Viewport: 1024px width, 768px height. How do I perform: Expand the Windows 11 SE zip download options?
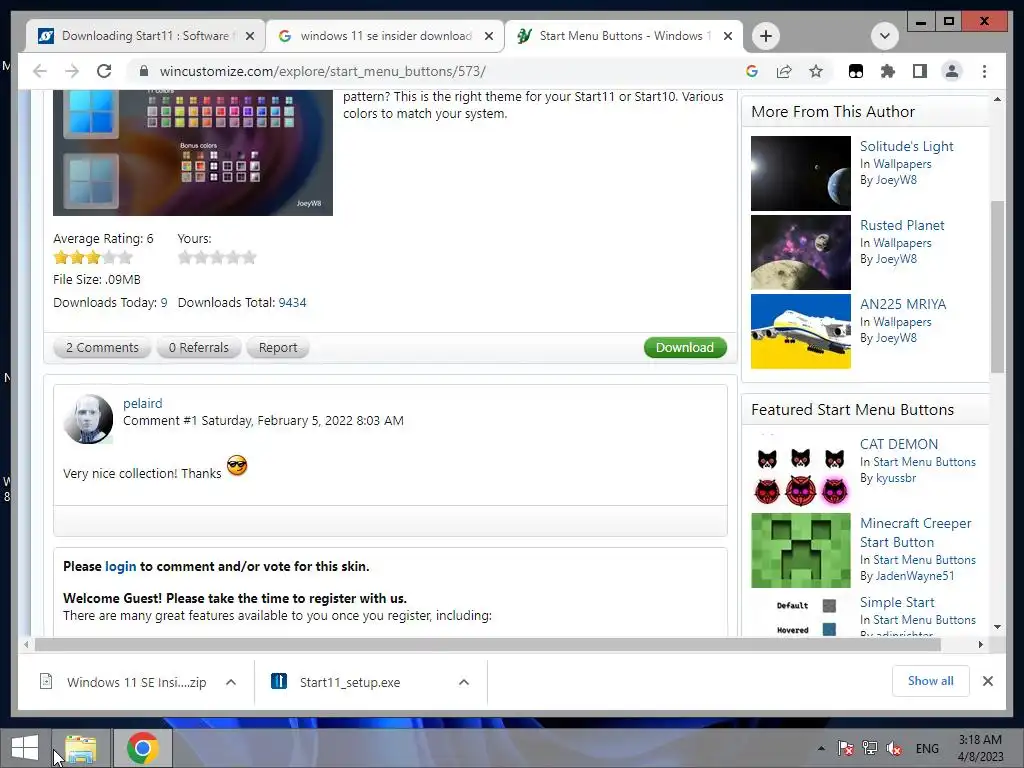coord(231,682)
